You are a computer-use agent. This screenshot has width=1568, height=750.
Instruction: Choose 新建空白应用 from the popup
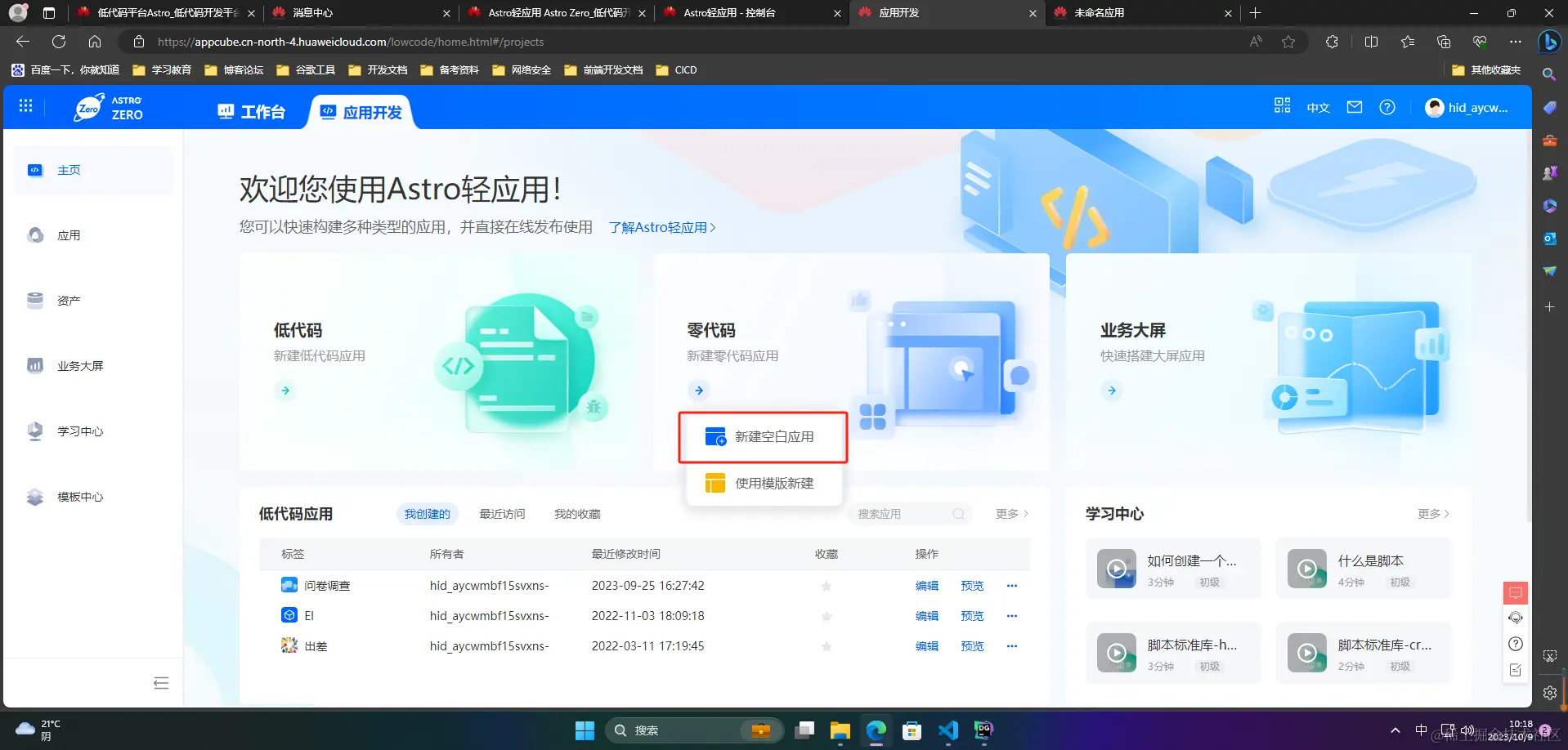(x=763, y=437)
